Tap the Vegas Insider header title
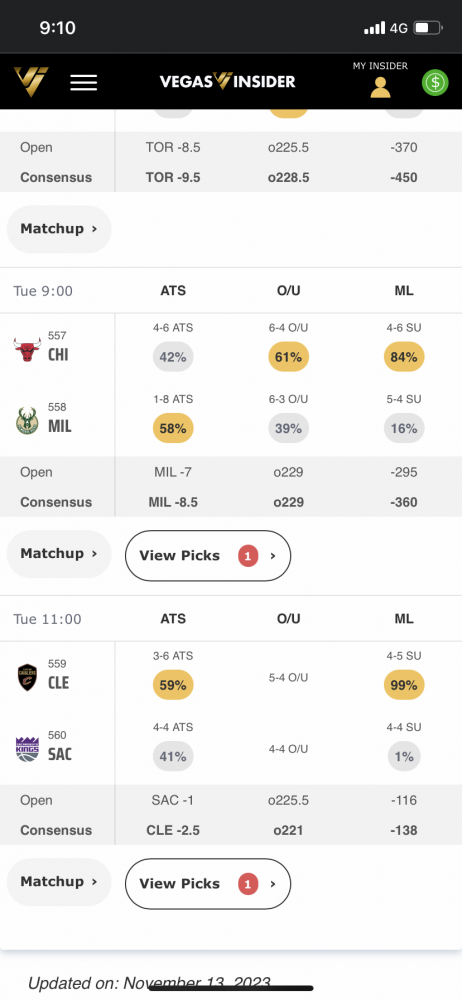The width and height of the screenshot is (462, 1000). pyautogui.click(x=227, y=82)
